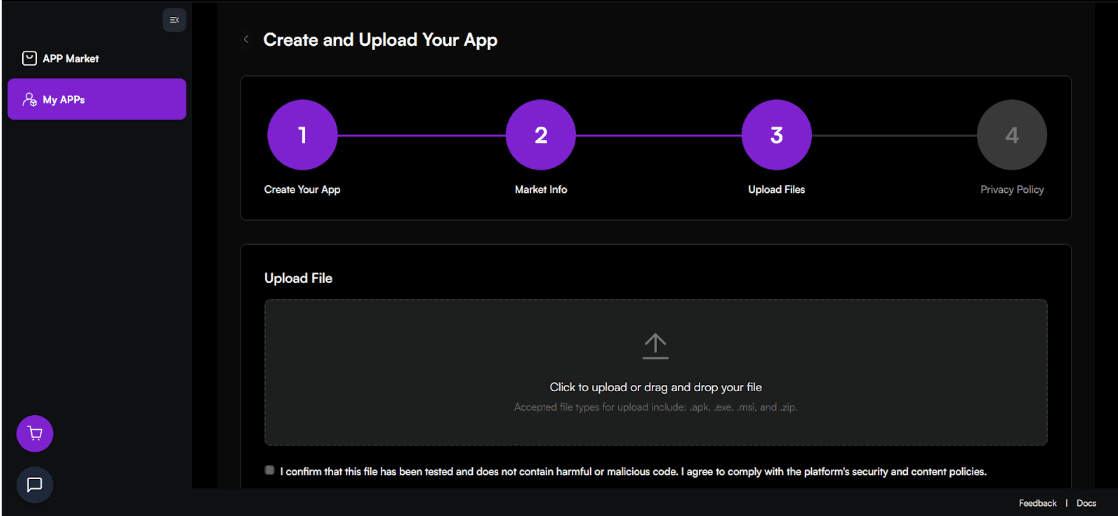The height and width of the screenshot is (516, 1118).
Task: Open APP Market from the sidebar menu
Action: (70, 58)
